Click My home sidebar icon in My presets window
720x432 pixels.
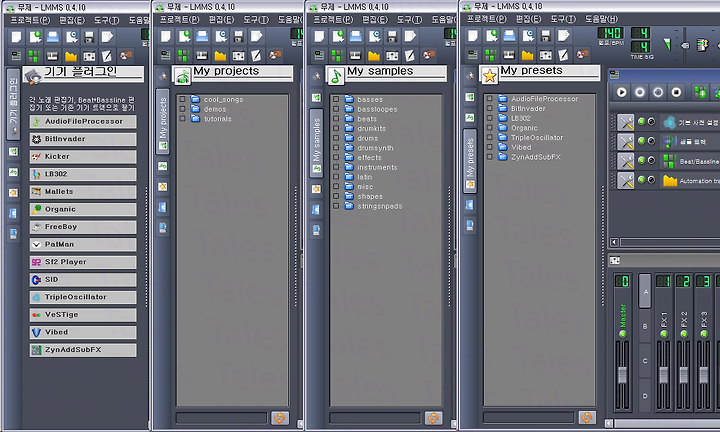(469, 205)
